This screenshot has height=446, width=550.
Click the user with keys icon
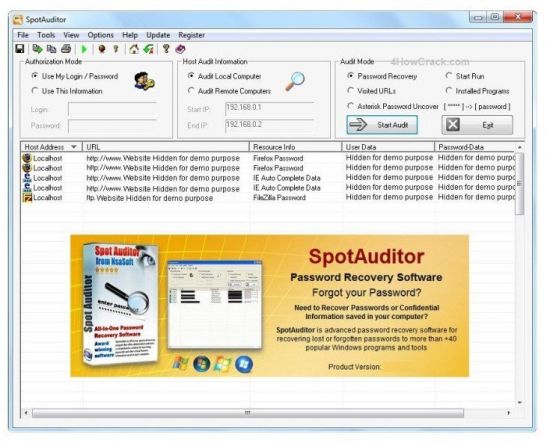pos(144,81)
